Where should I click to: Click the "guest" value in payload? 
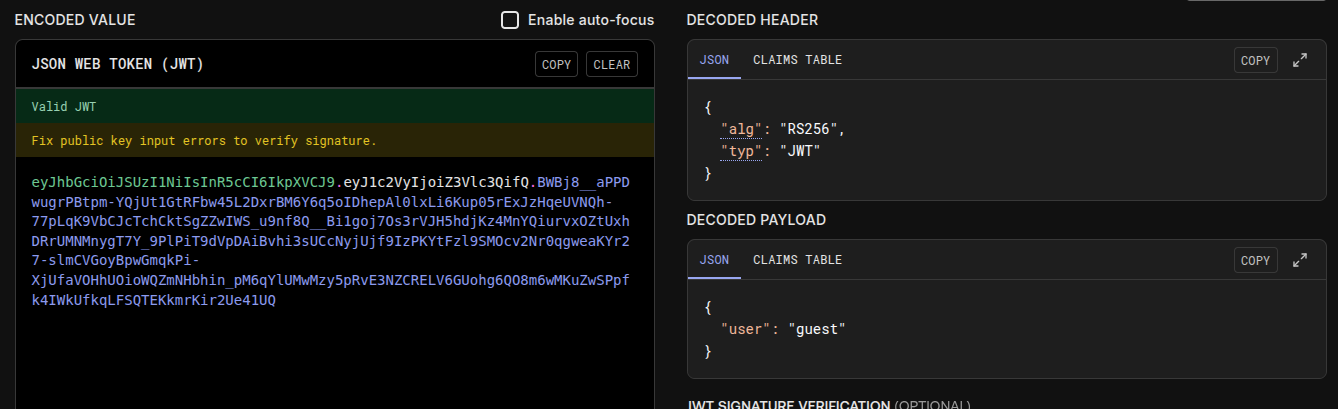pos(816,329)
